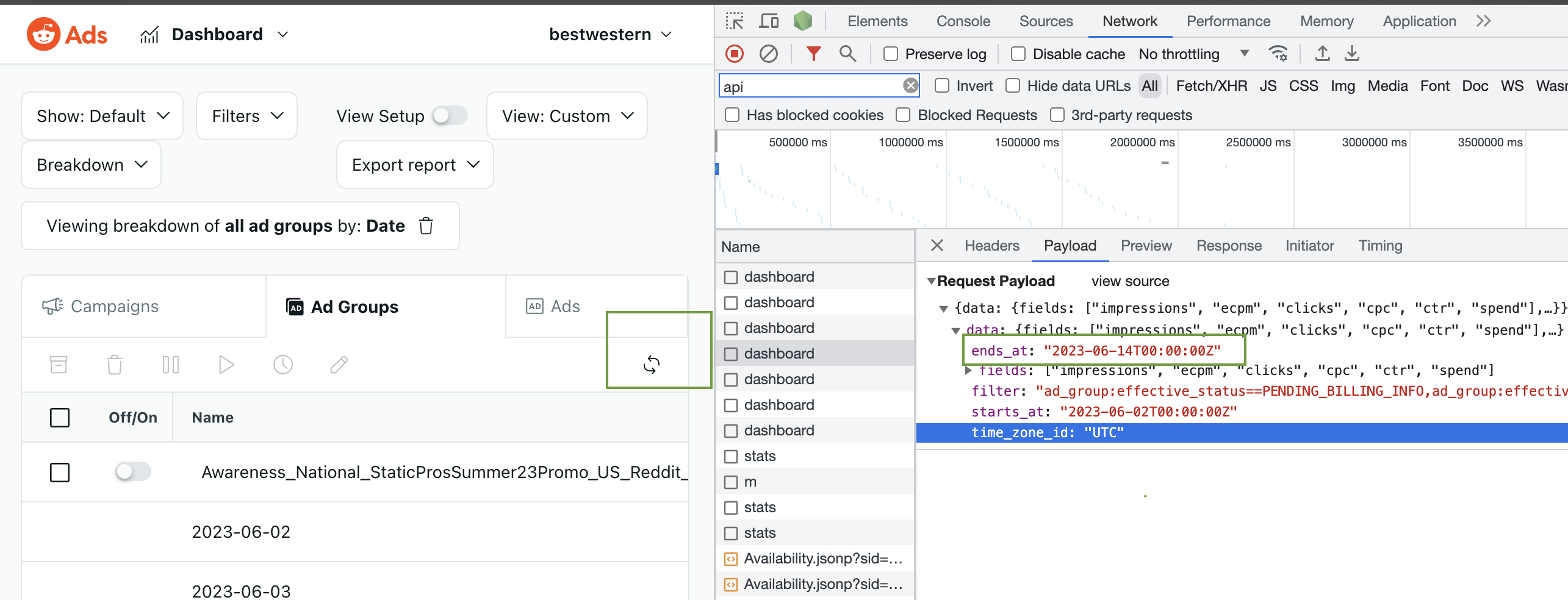Expand the Breakdown dropdown
The width and height of the screenshot is (1568, 600).
coord(90,164)
